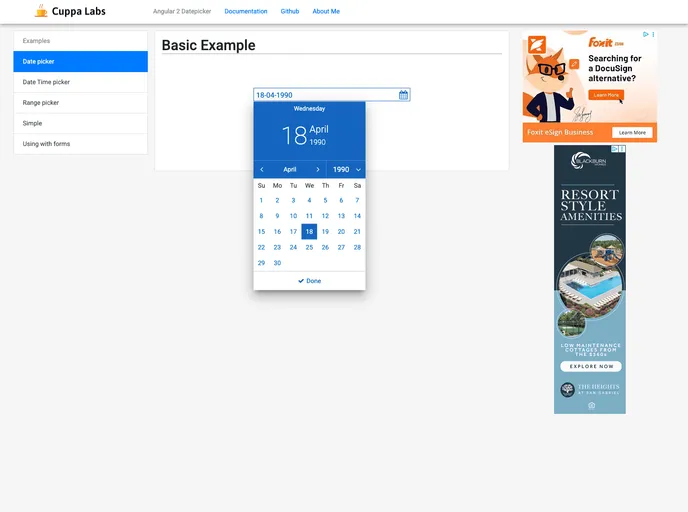This screenshot has width=688, height=512.
Task: Go to next month arrow
Action: coord(318,169)
